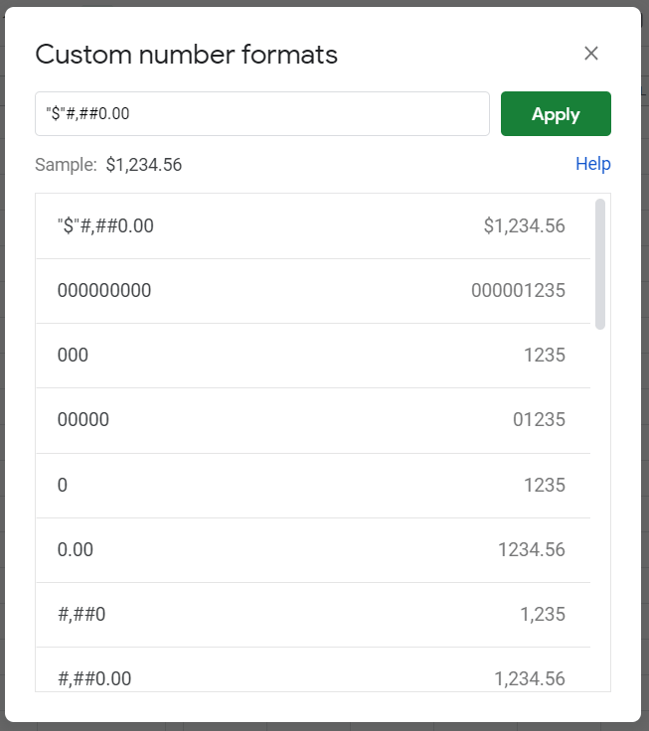
Task: Choose the 0.00 format pattern
Action: click(75, 549)
